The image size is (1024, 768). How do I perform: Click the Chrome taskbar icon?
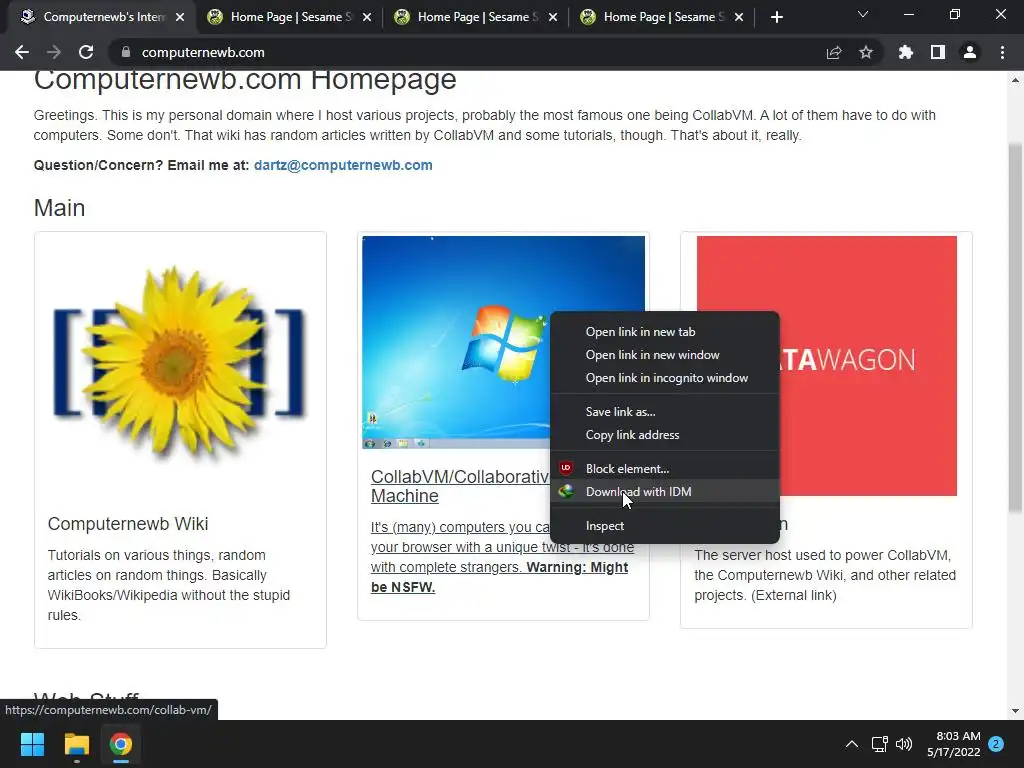[121, 744]
